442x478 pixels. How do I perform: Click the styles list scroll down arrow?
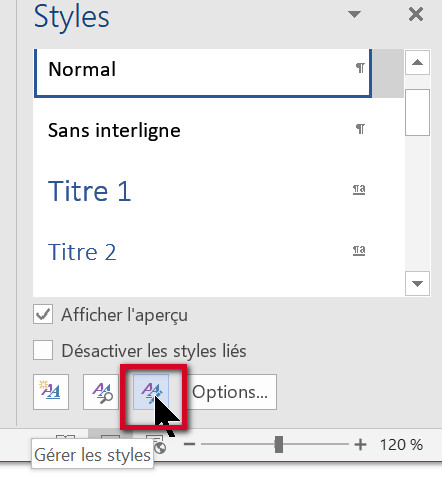(417, 283)
